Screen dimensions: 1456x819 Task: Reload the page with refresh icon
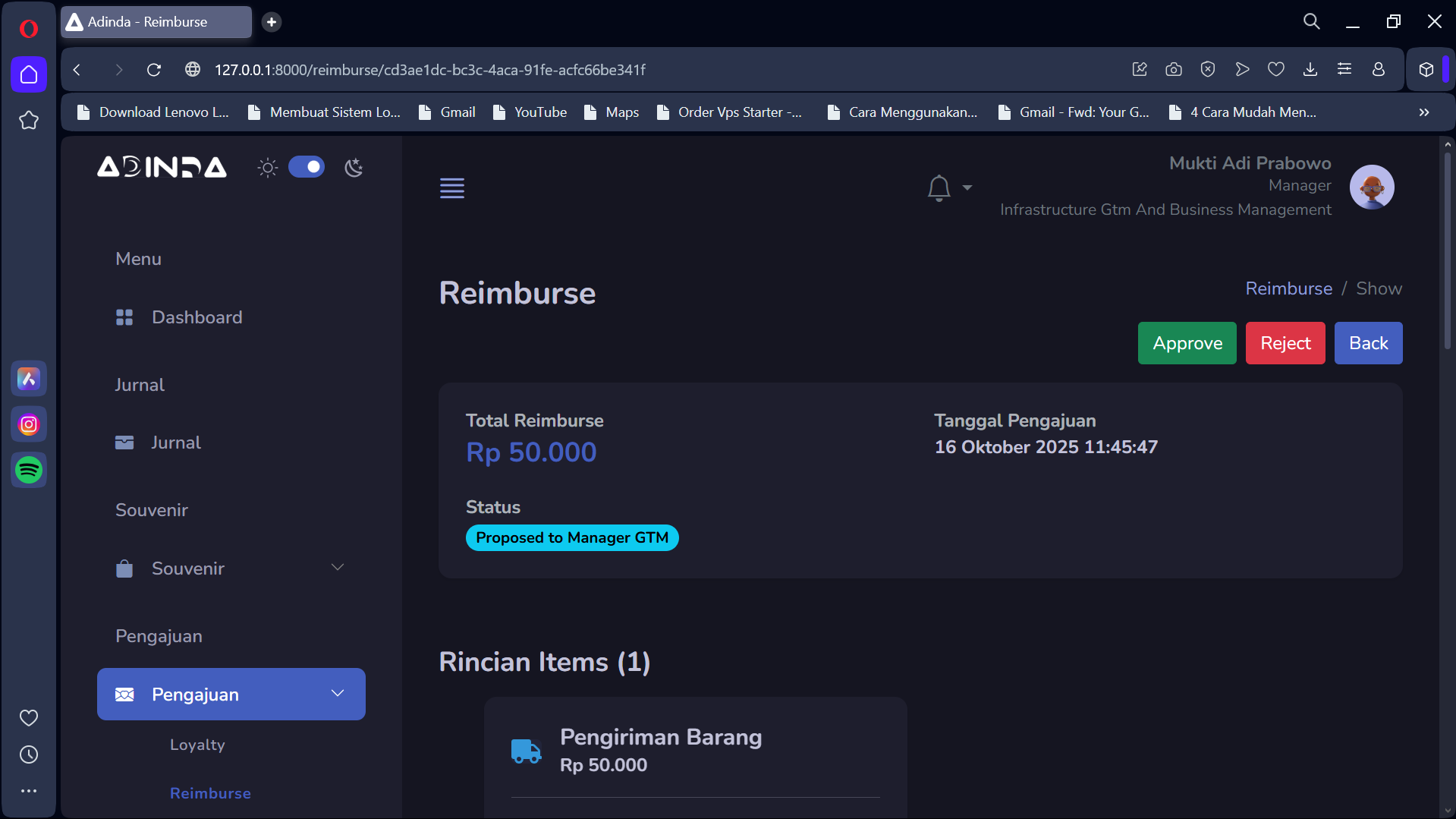tap(154, 70)
